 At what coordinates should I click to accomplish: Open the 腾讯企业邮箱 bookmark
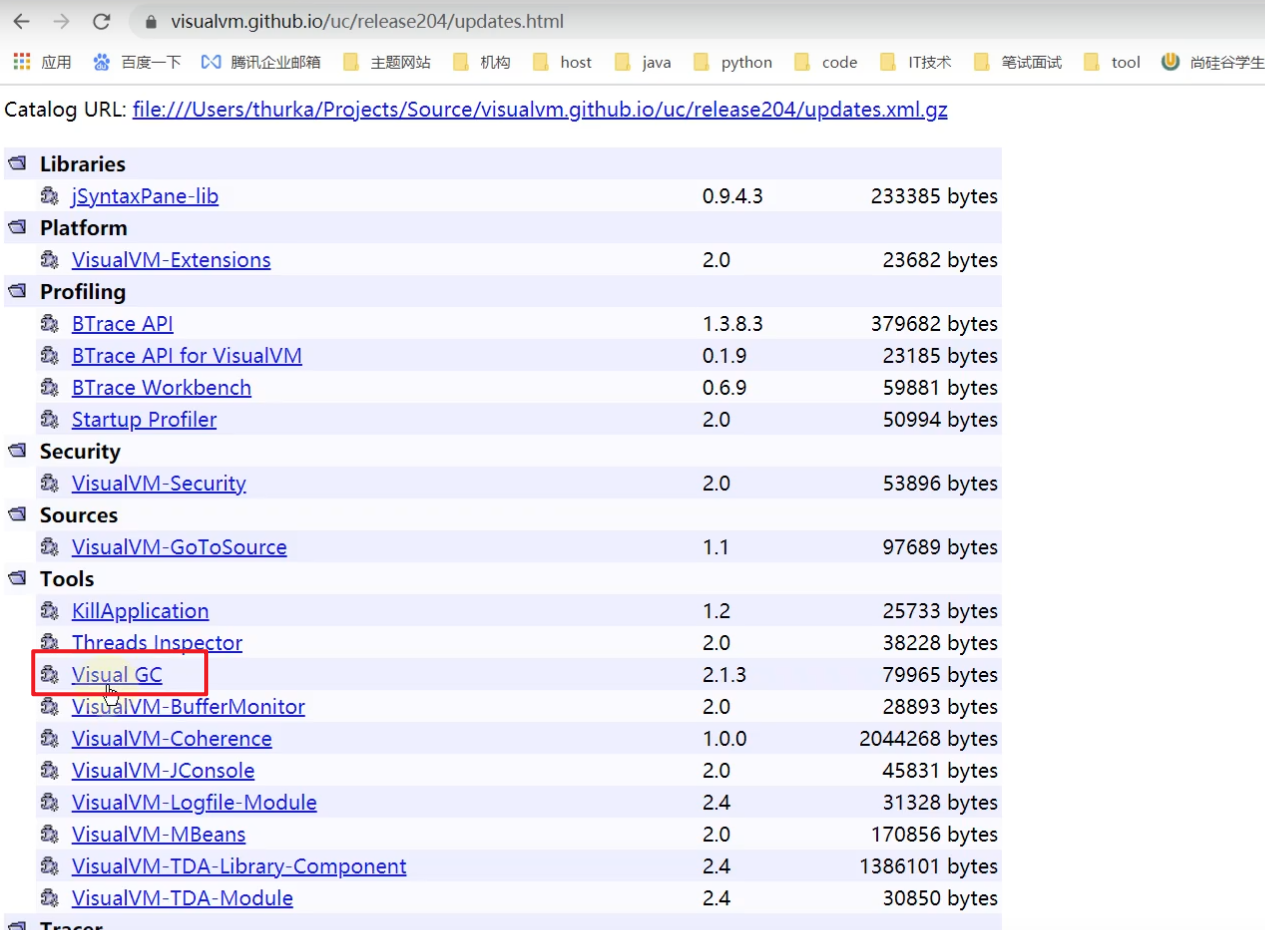point(261,62)
